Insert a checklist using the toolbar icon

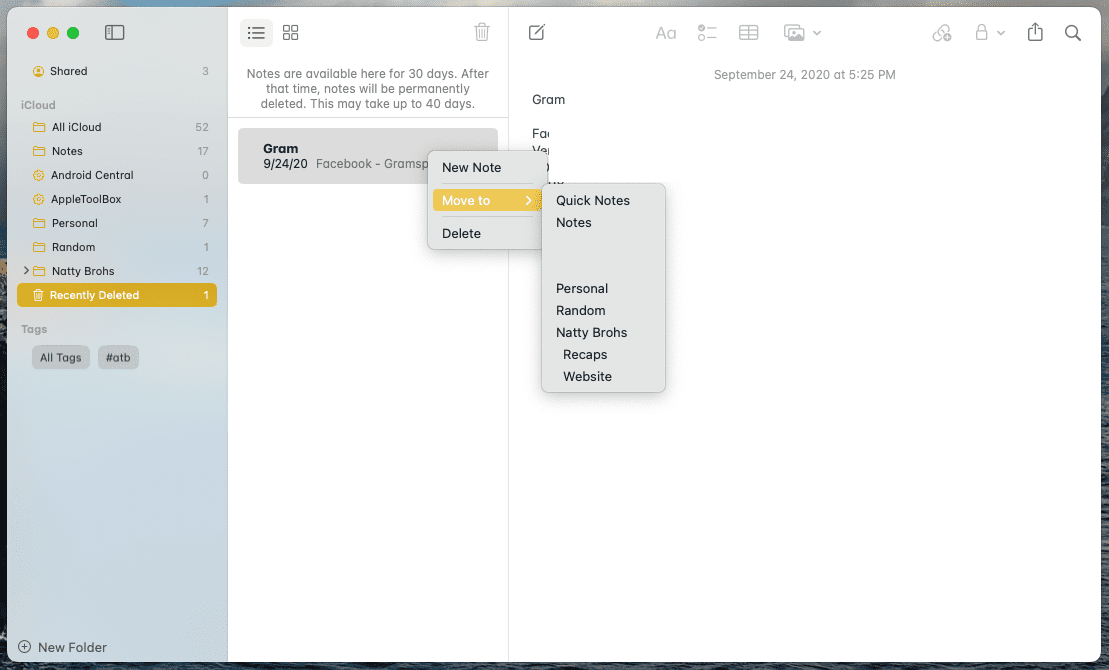[707, 33]
